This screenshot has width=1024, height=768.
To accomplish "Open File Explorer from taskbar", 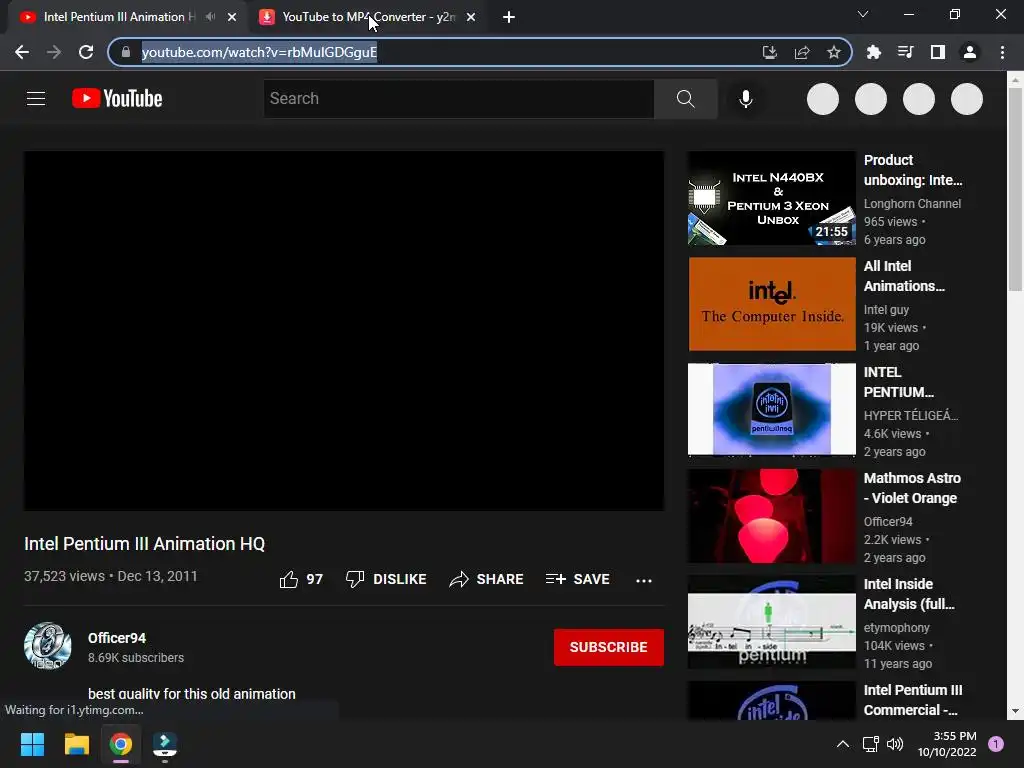I will (76, 744).
